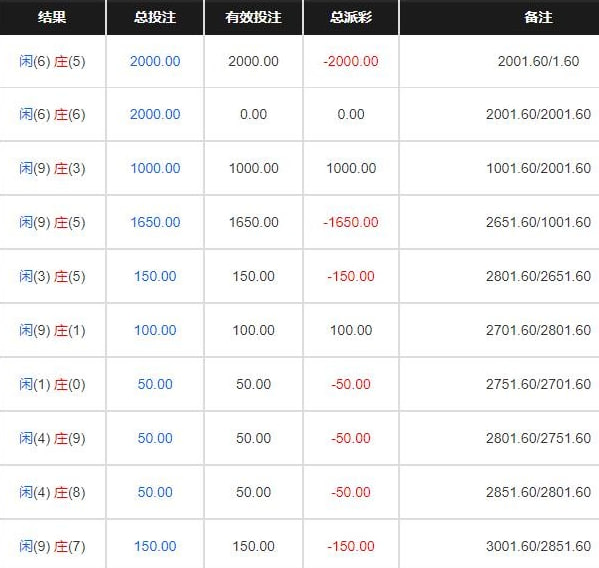This screenshot has height=568, width=599.
Task: Select the 闲(9) 庄(3) result cell
Action: (x=52, y=168)
